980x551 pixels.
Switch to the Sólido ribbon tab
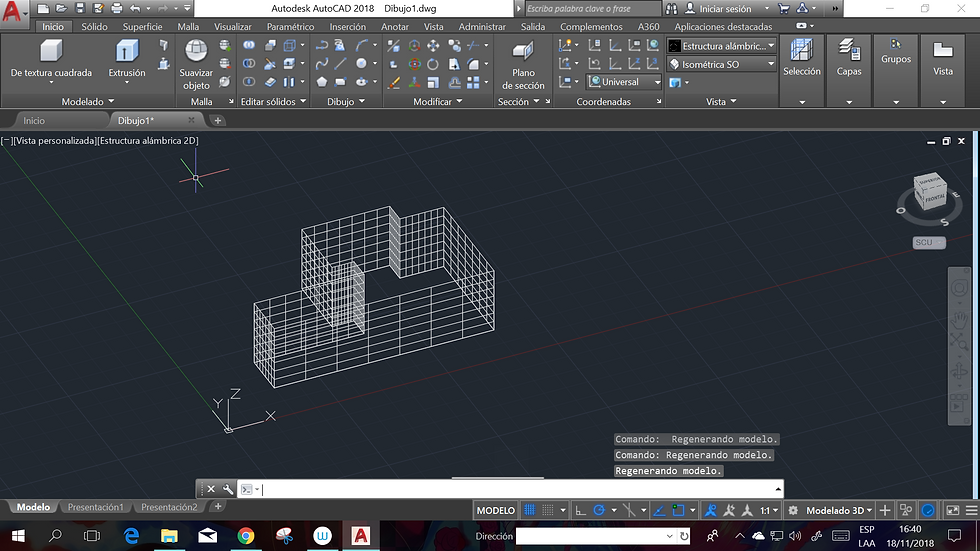click(95, 27)
